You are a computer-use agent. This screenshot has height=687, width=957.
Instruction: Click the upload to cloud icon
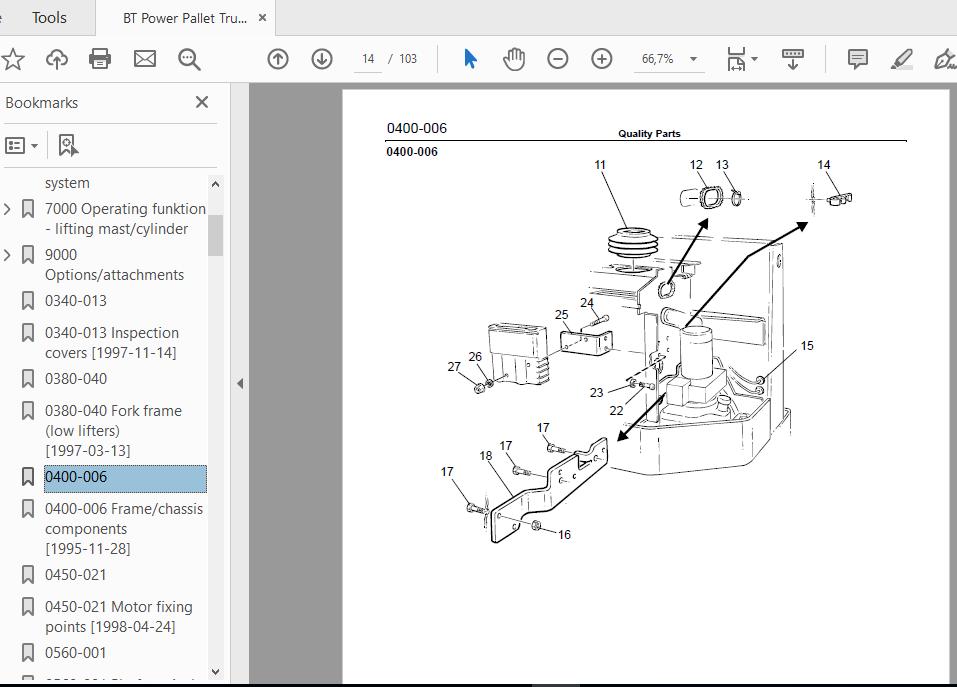coord(57,59)
